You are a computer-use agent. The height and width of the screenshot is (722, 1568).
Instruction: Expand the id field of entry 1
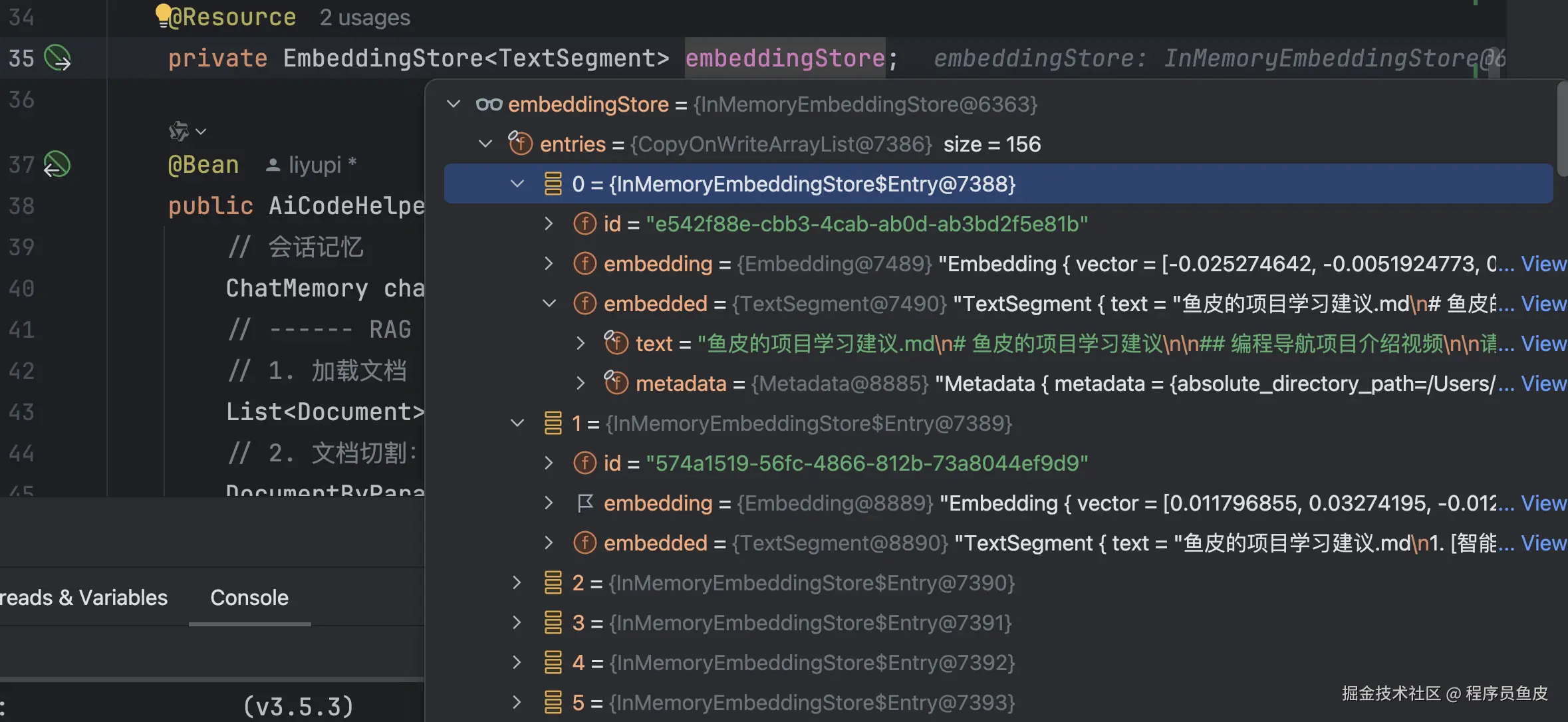coord(549,463)
